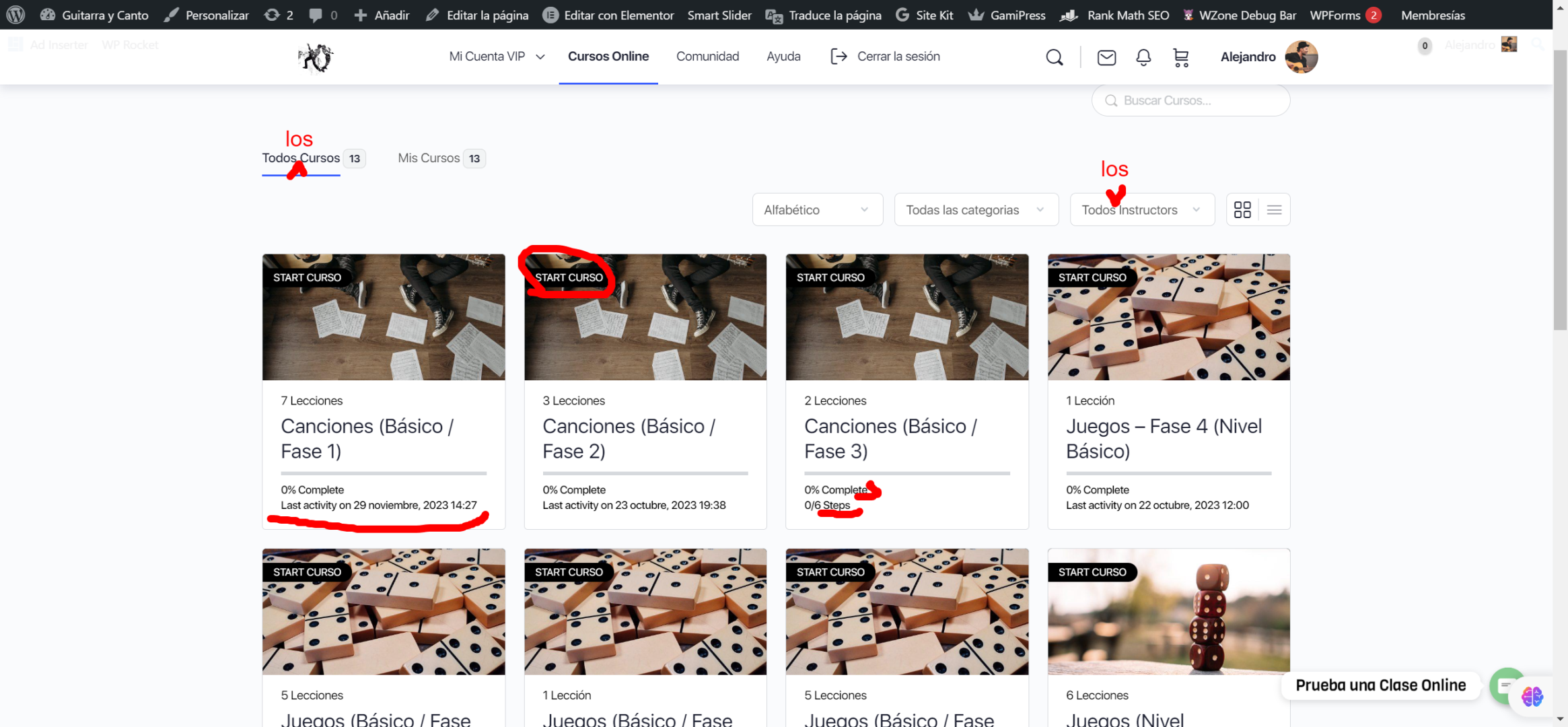Click START CURSO on the dice course

coord(1092,572)
